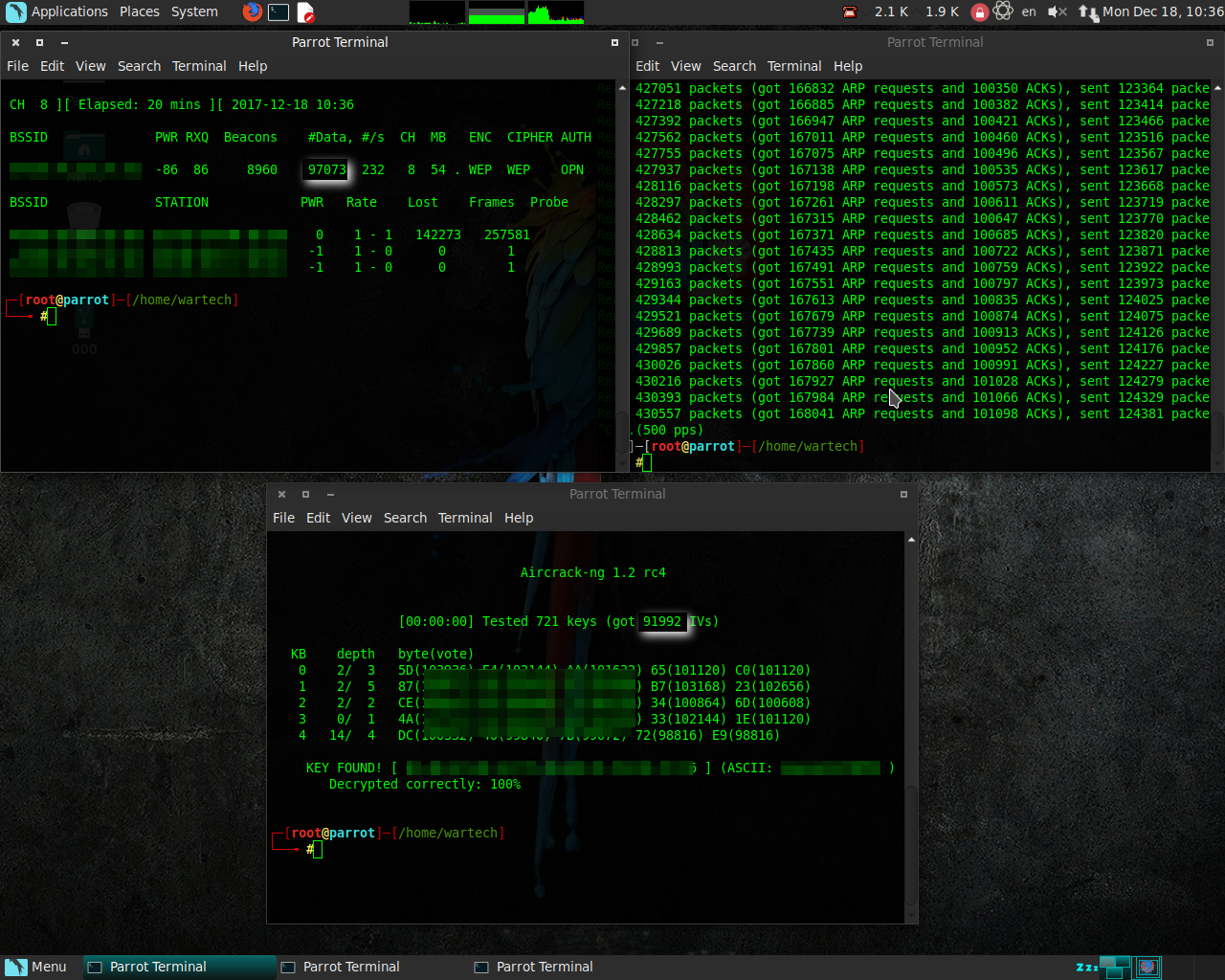Launch Firefox from the top panel

click(252, 12)
